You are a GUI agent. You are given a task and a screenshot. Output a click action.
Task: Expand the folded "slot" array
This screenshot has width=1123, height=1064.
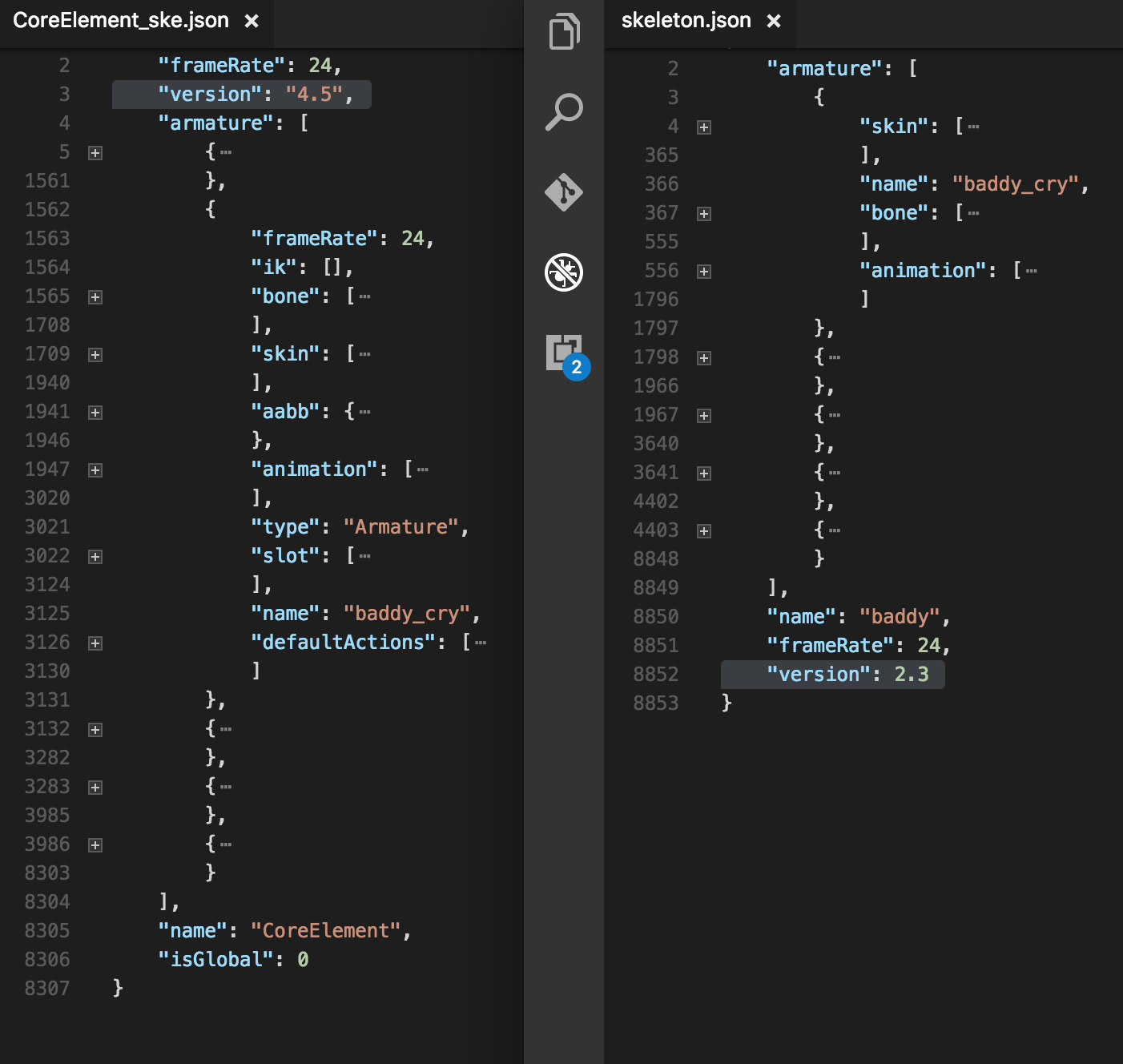pyautogui.click(x=95, y=557)
